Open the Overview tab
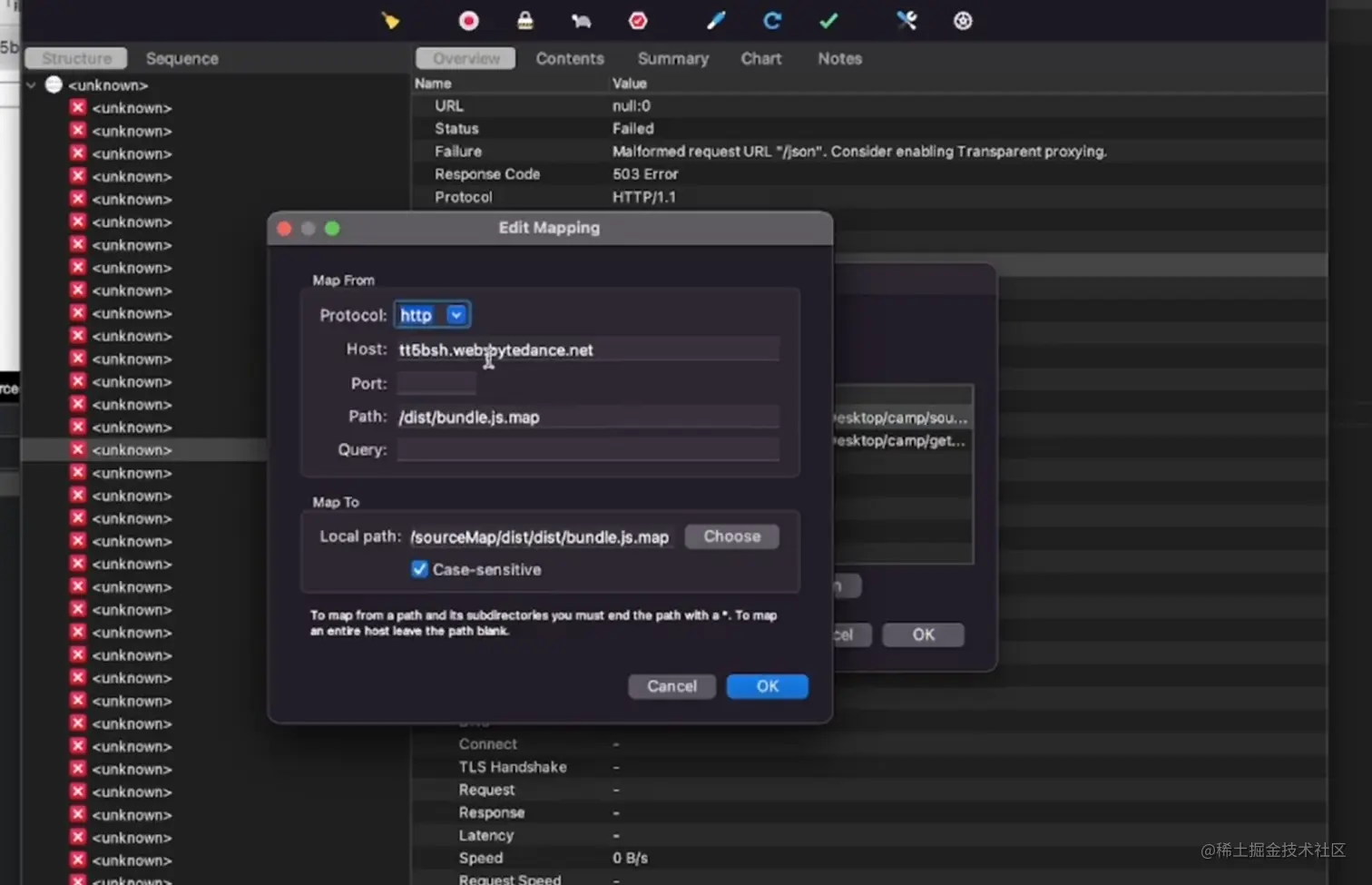1372x885 pixels. point(465,58)
